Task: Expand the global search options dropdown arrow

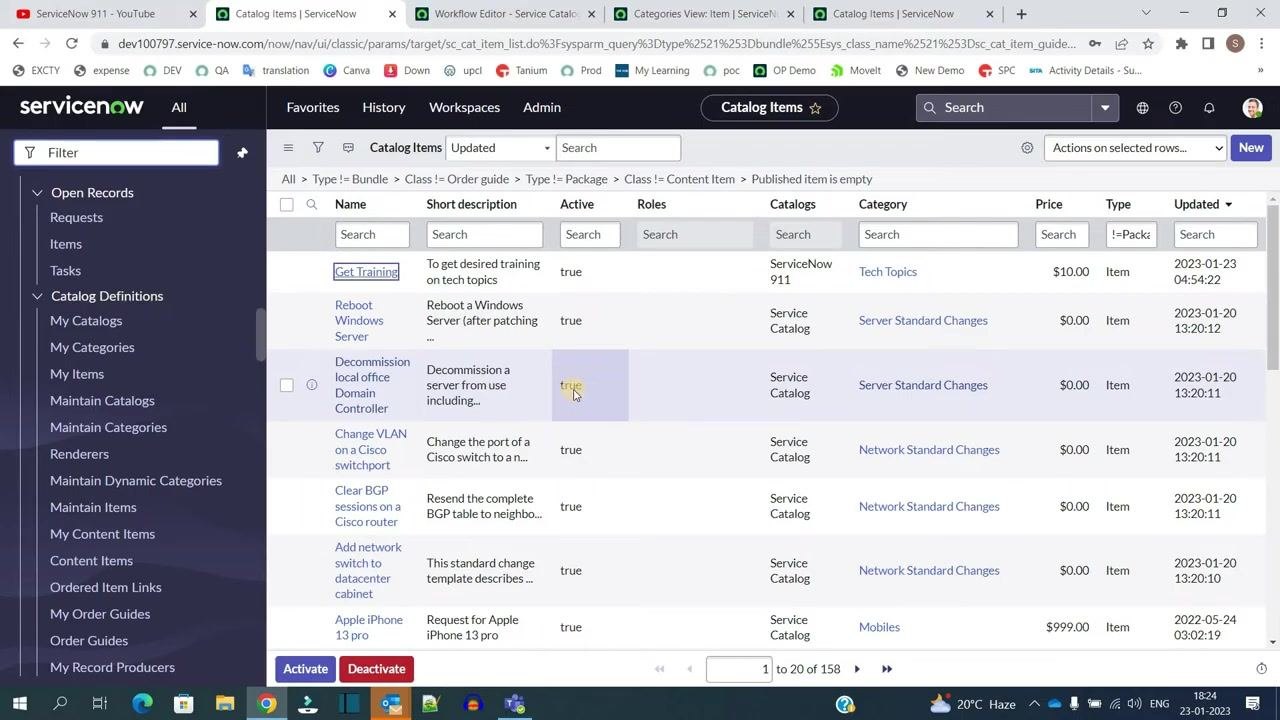Action: (1105, 108)
